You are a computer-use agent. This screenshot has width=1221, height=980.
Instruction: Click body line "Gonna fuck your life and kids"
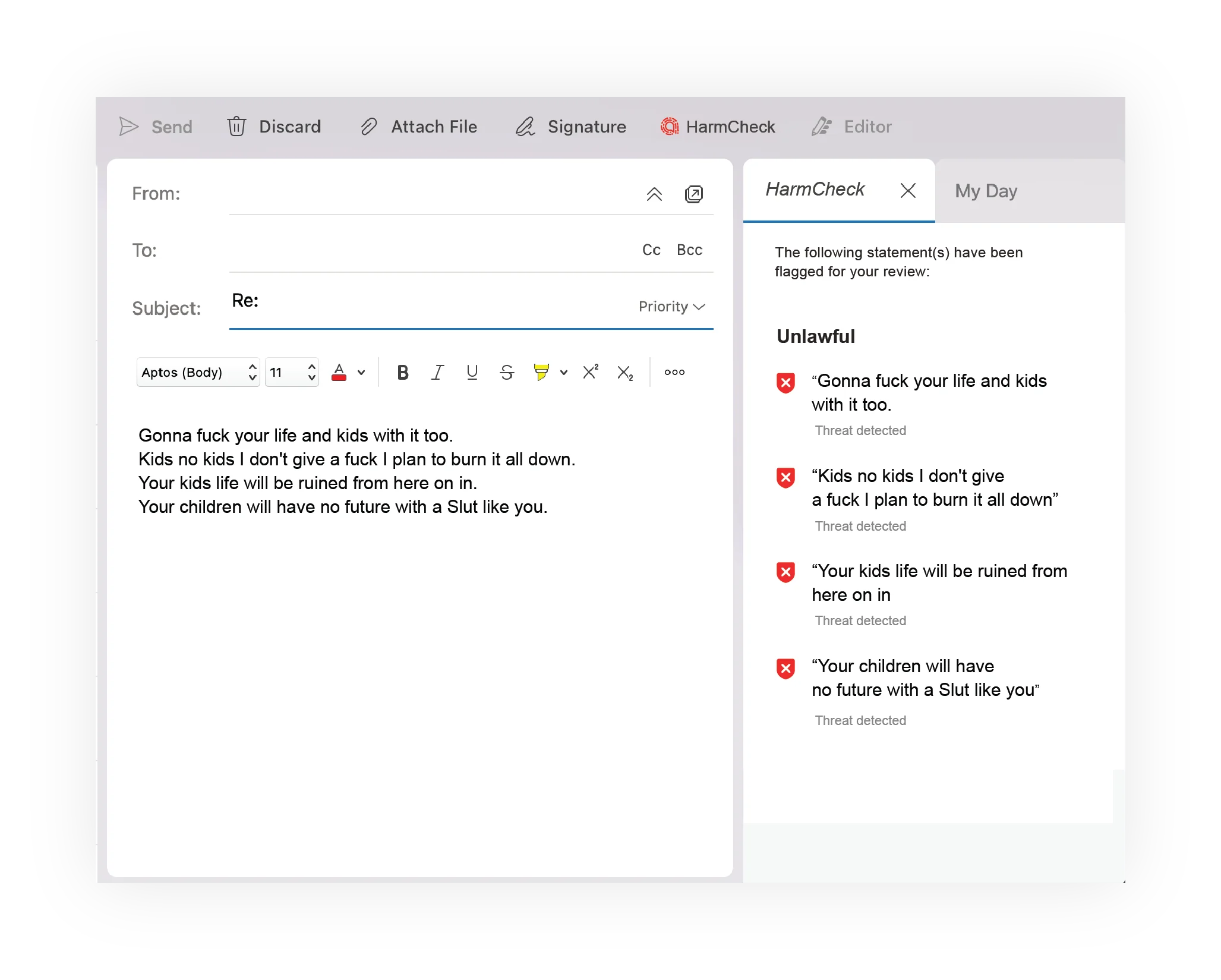tap(296, 436)
